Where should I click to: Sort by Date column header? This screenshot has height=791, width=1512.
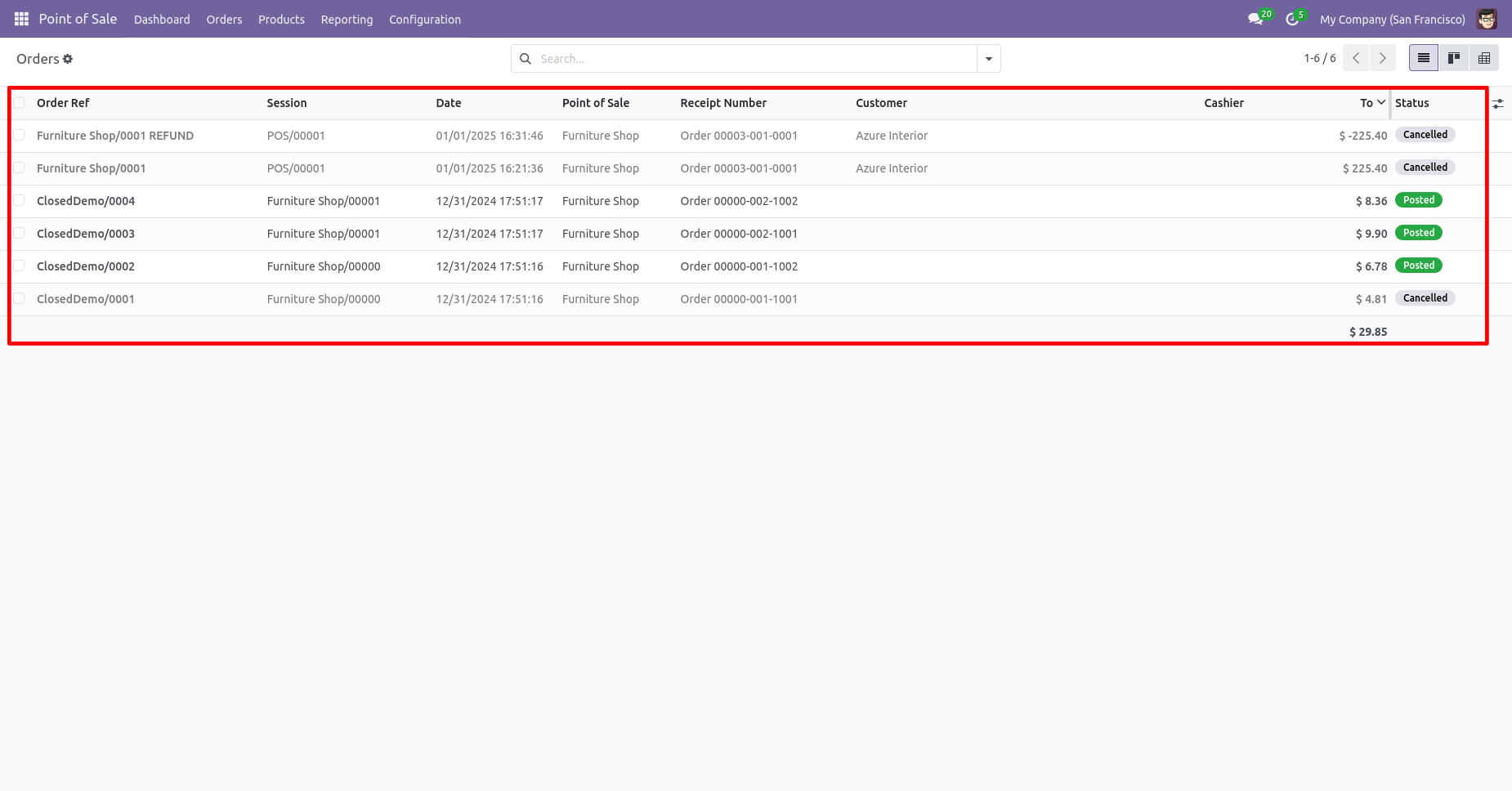(x=449, y=103)
